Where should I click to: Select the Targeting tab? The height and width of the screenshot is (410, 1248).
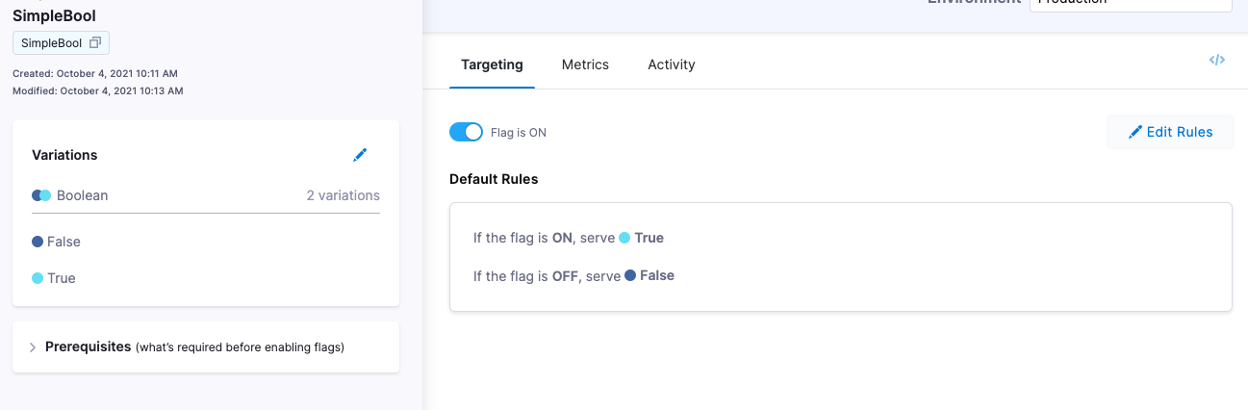tap(492, 64)
